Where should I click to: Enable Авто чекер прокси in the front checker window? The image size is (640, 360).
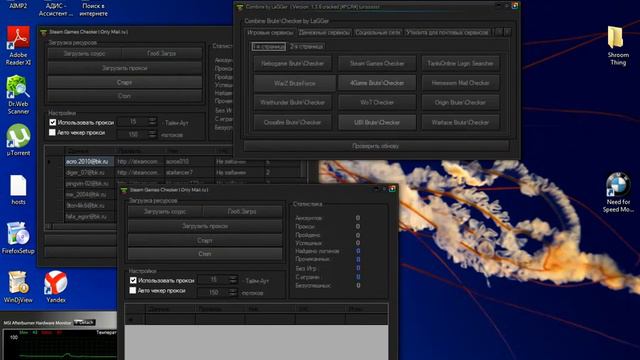click(x=133, y=290)
